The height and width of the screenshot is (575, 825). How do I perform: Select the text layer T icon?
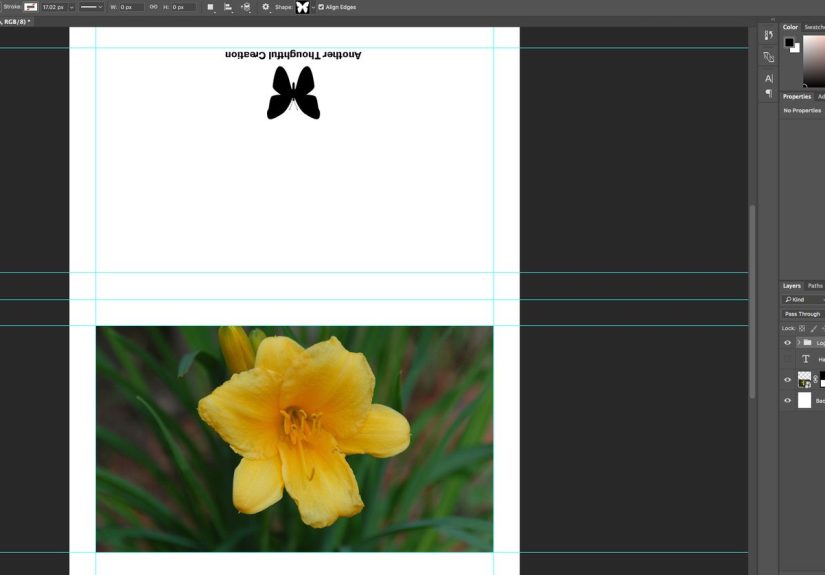coord(805,359)
